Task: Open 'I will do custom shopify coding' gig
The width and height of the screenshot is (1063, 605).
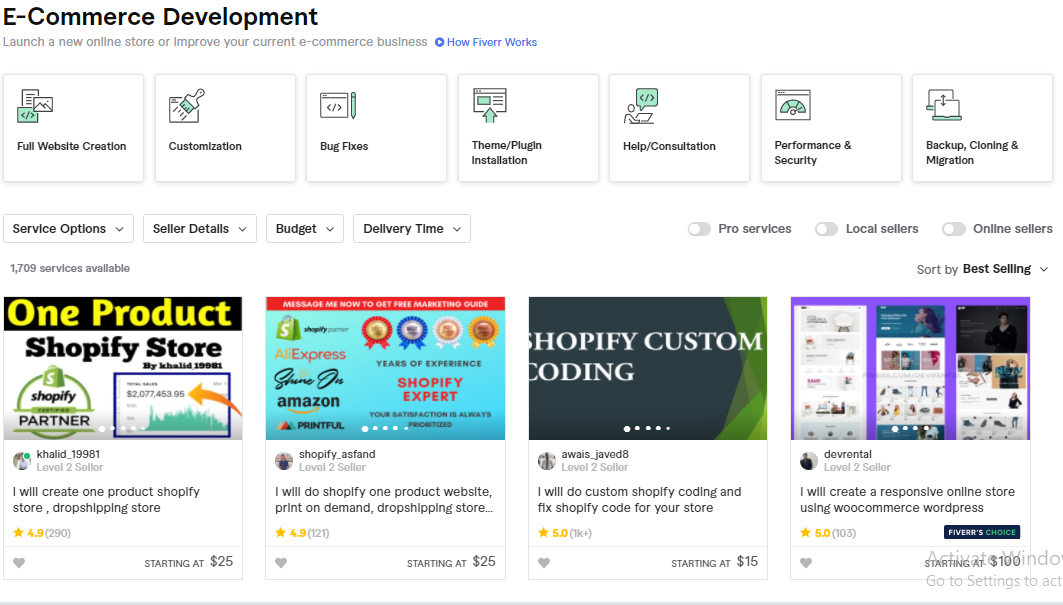Action: (x=639, y=500)
